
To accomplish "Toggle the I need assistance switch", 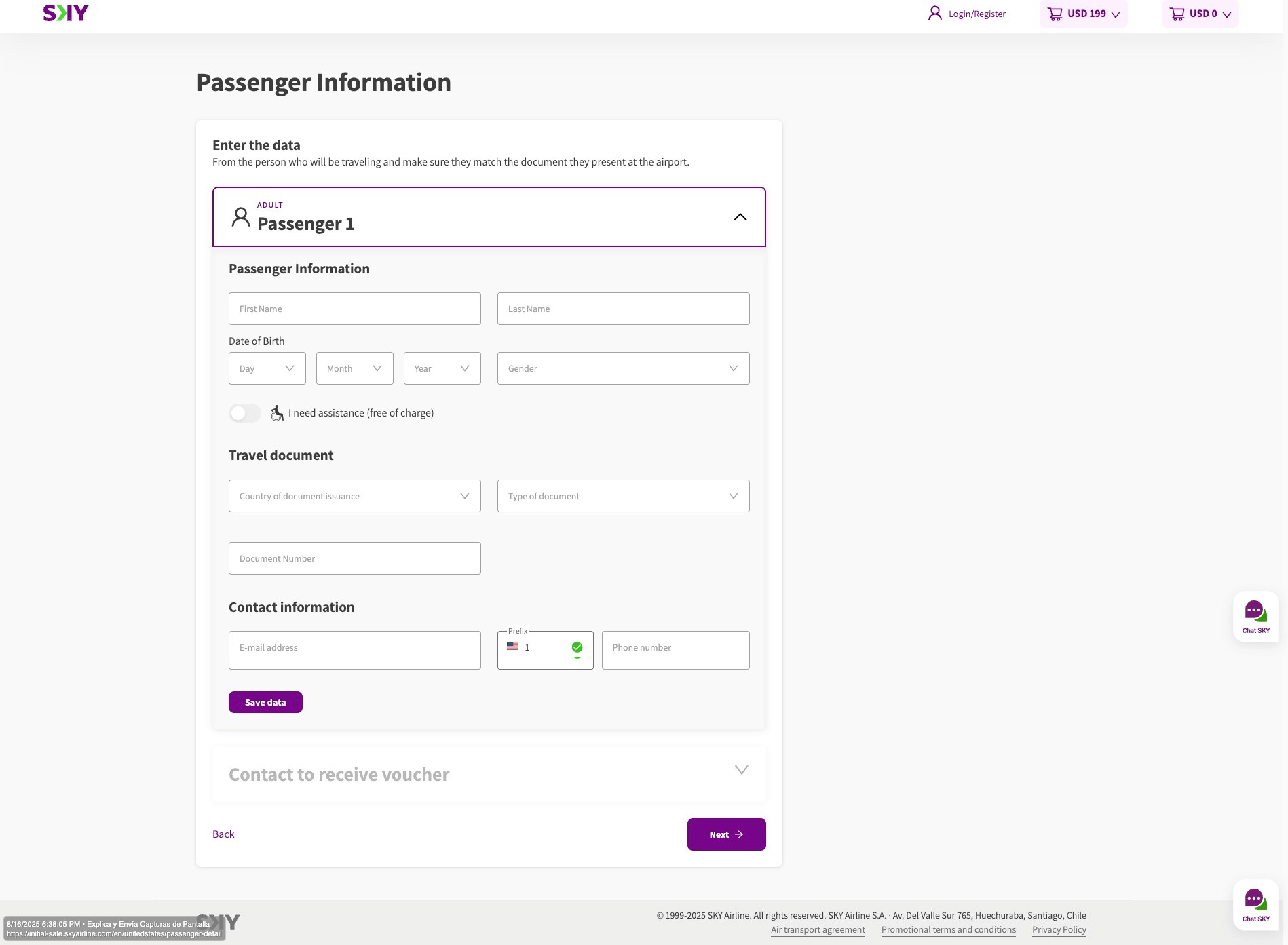I will (x=245, y=413).
